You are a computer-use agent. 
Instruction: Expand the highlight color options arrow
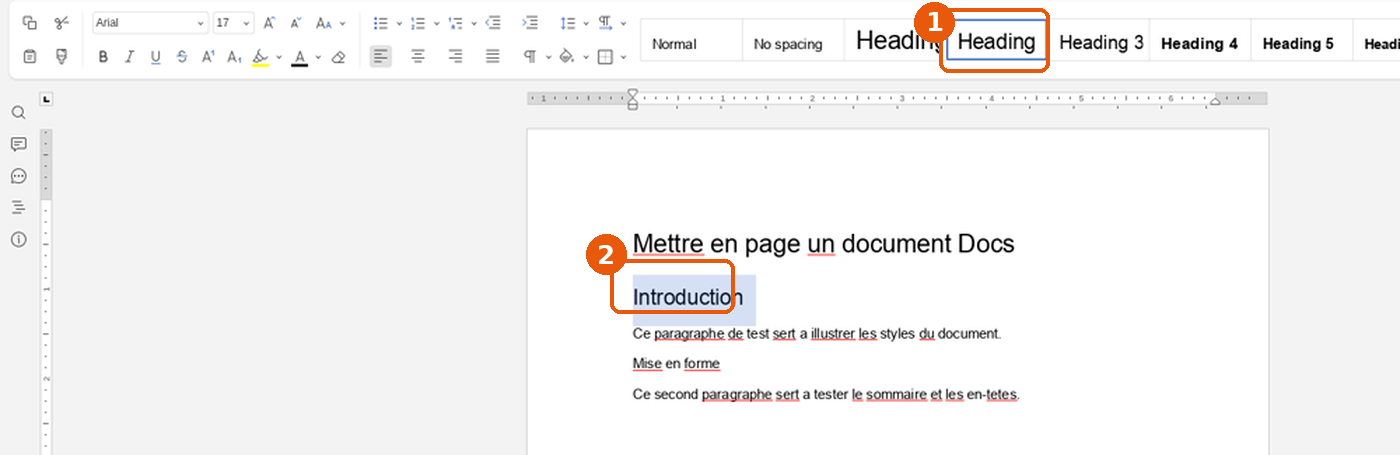[279, 57]
